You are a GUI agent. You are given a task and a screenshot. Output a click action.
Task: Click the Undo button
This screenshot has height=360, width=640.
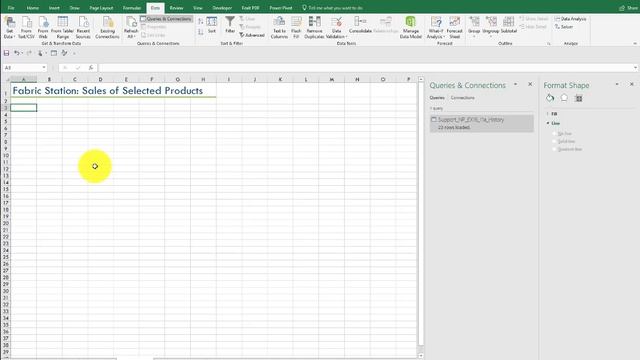pyautogui.click(x=16, y=53)
